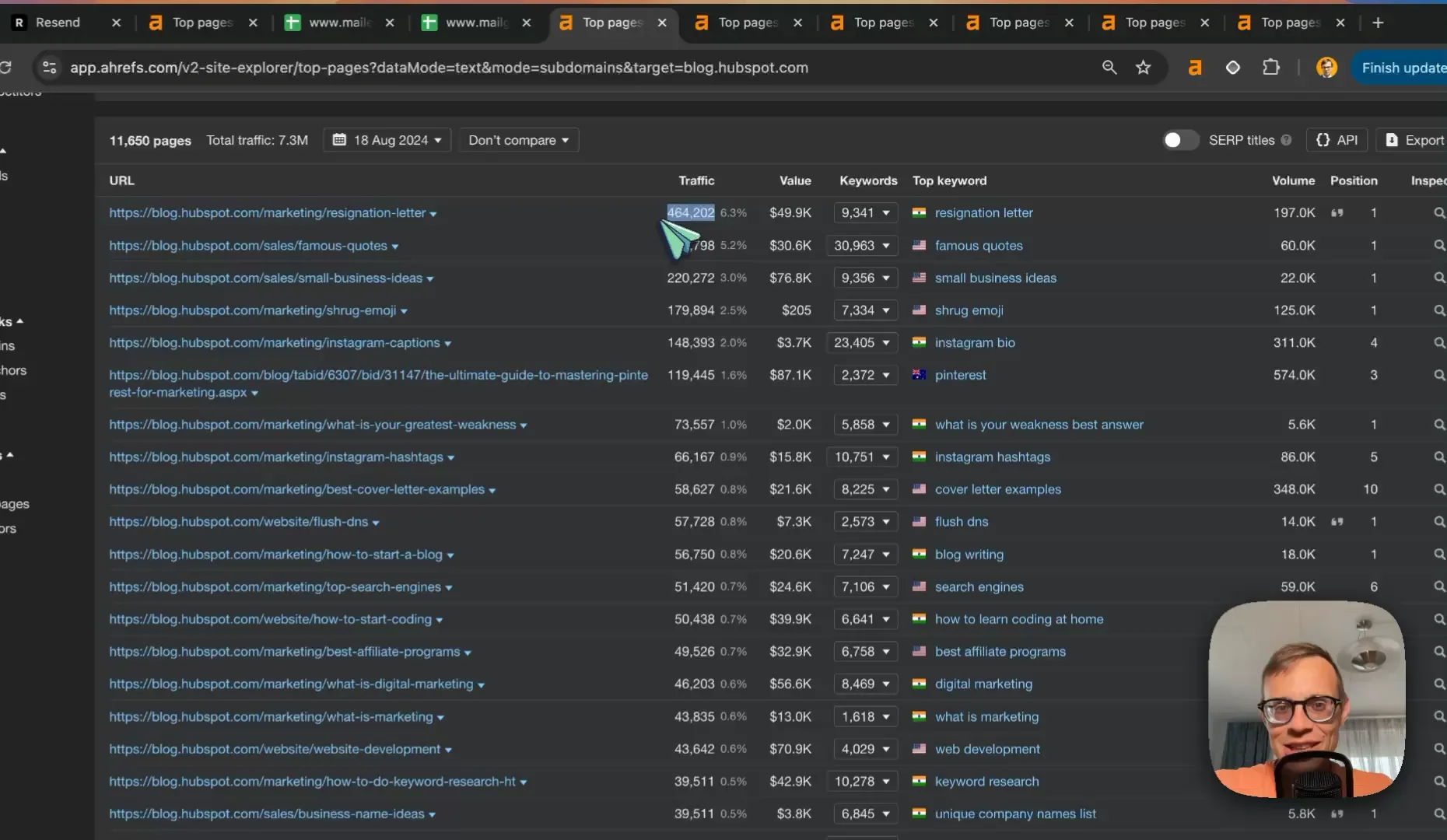Click the diamond-shaped extension icon in toolbar
1447x840 pixels.
pos(1233,68)
